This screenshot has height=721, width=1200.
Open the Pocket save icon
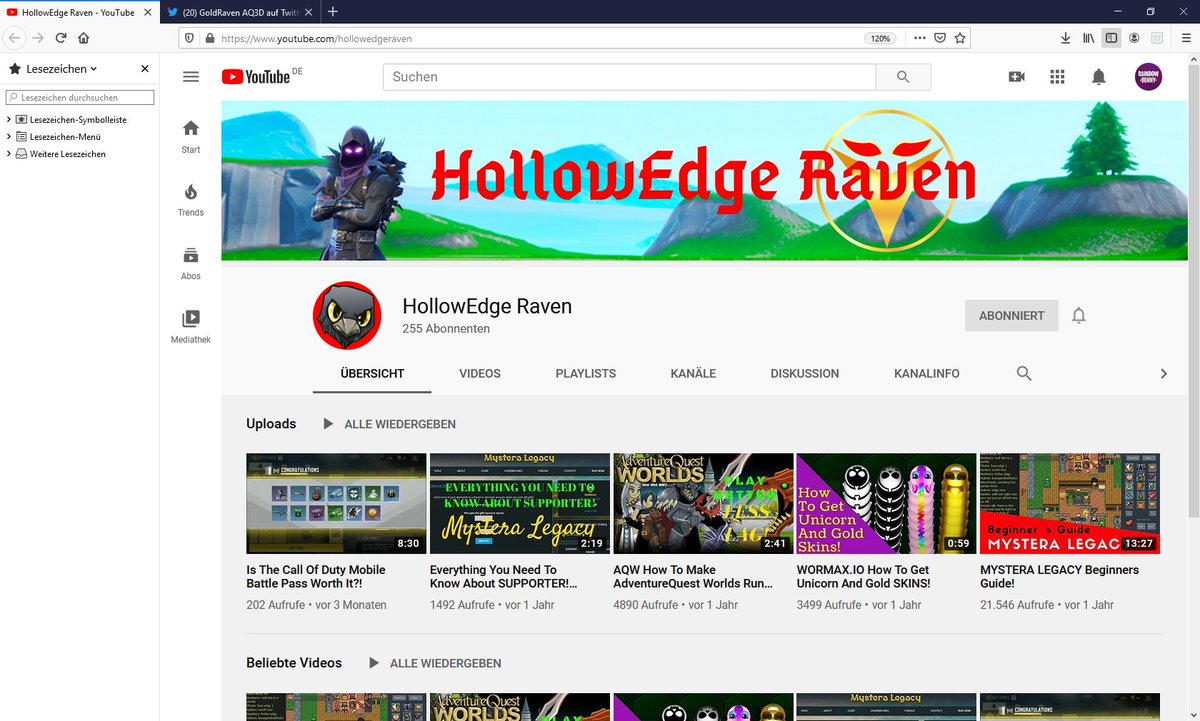940,38
